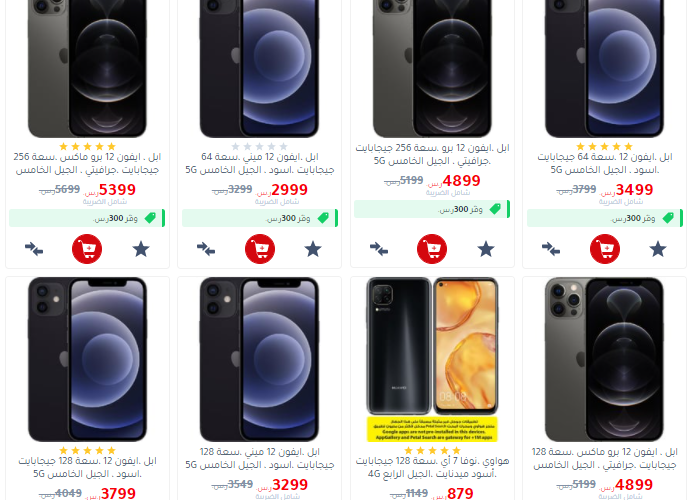View Huawei Nova 7i product image
This screenshot has width=693, height=500.
(432, 359)
